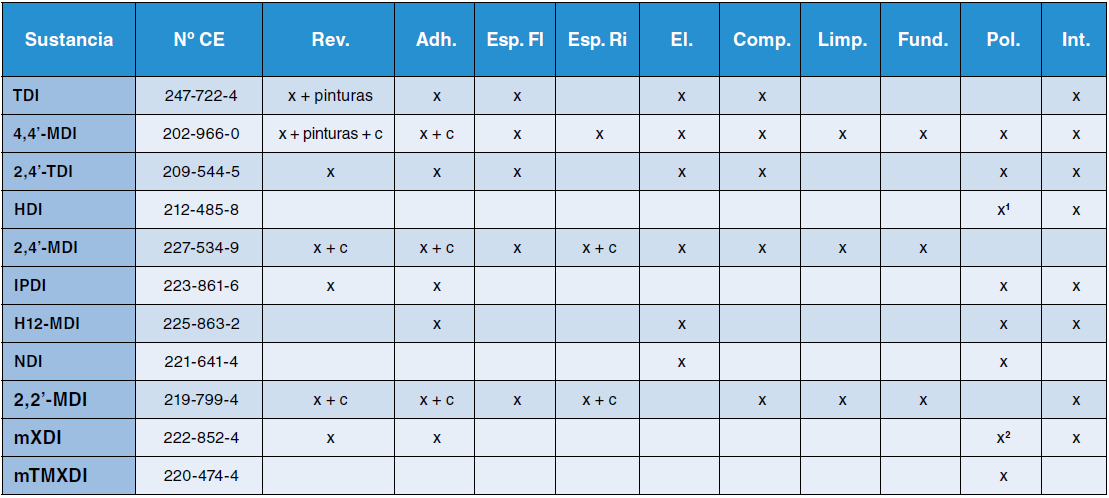The width and height of the screenshot is (1109, 498).
Task: Click the Pol. column header
Action: click(1002, 40)
